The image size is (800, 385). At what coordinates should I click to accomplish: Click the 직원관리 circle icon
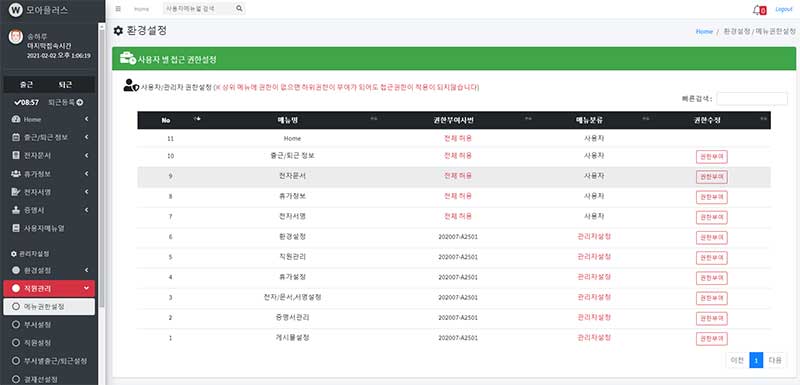[x=15, y=289]
